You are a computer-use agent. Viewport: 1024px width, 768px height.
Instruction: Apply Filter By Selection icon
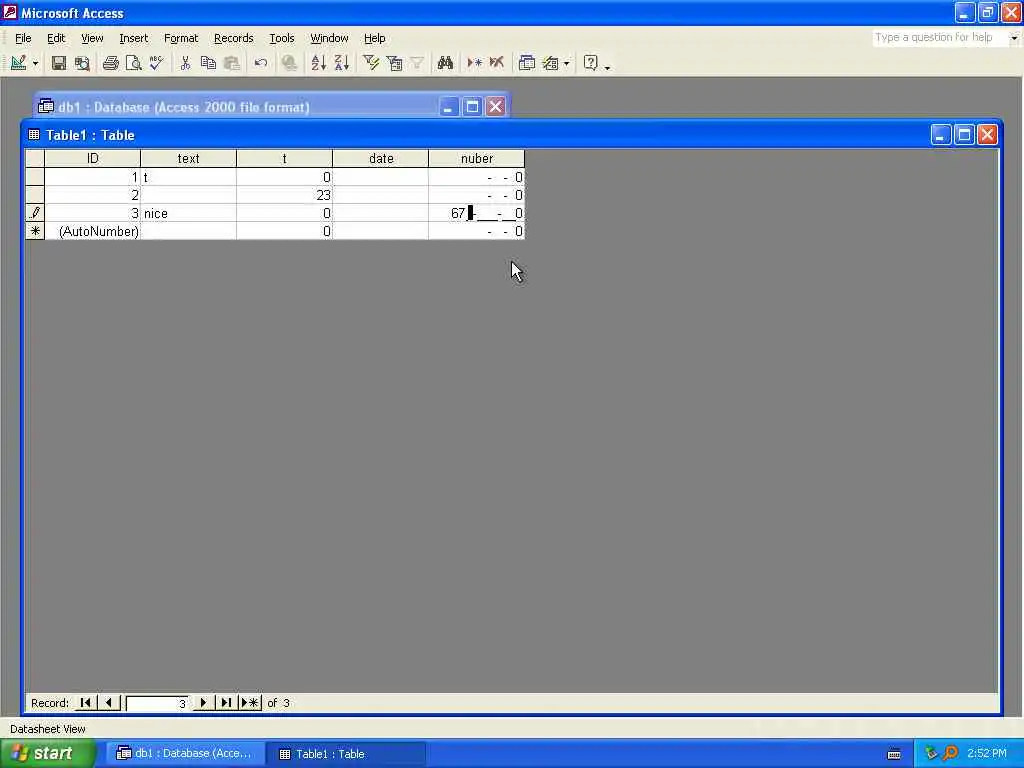(371, 63)
